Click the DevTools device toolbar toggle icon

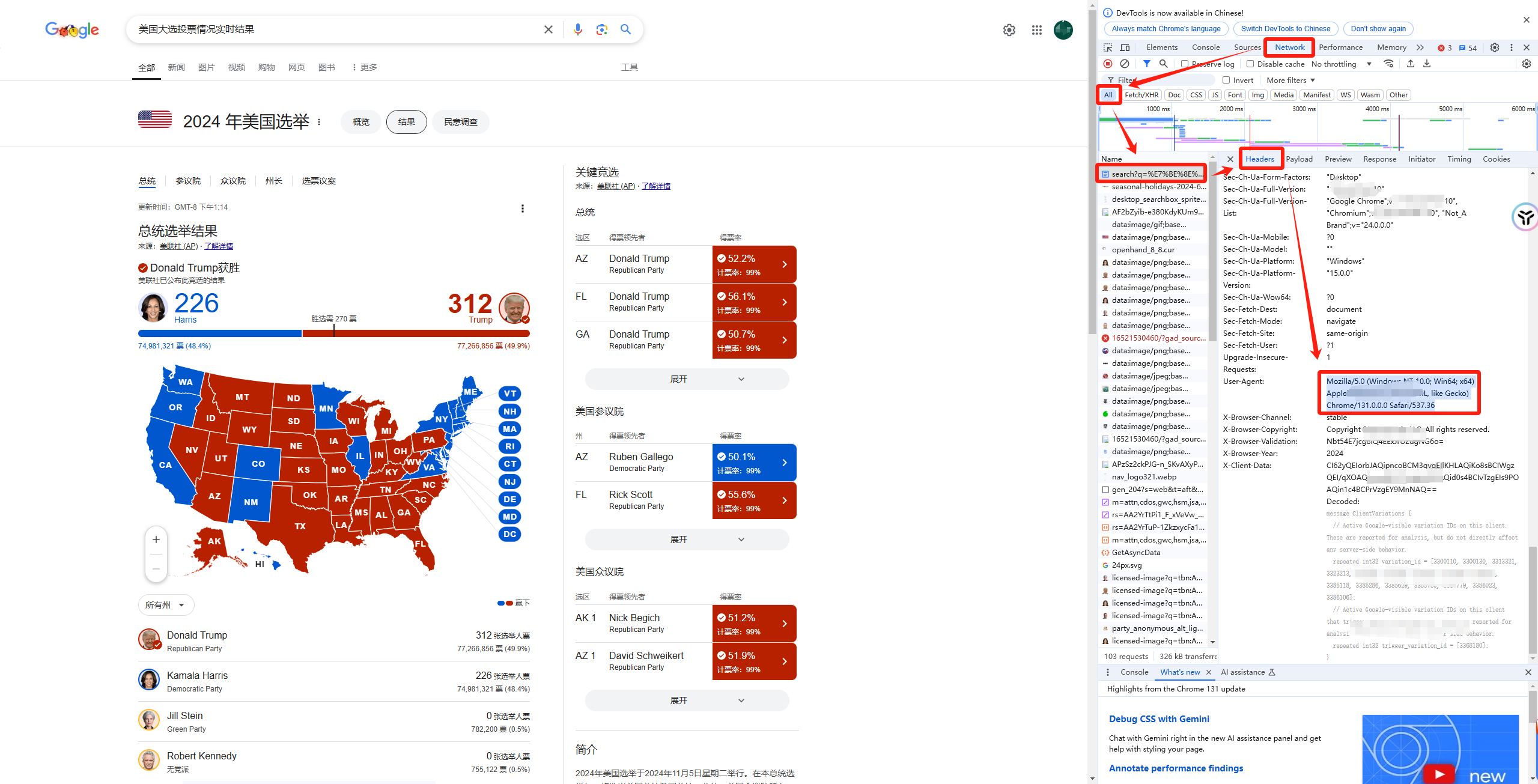[x=1125, y=47]
